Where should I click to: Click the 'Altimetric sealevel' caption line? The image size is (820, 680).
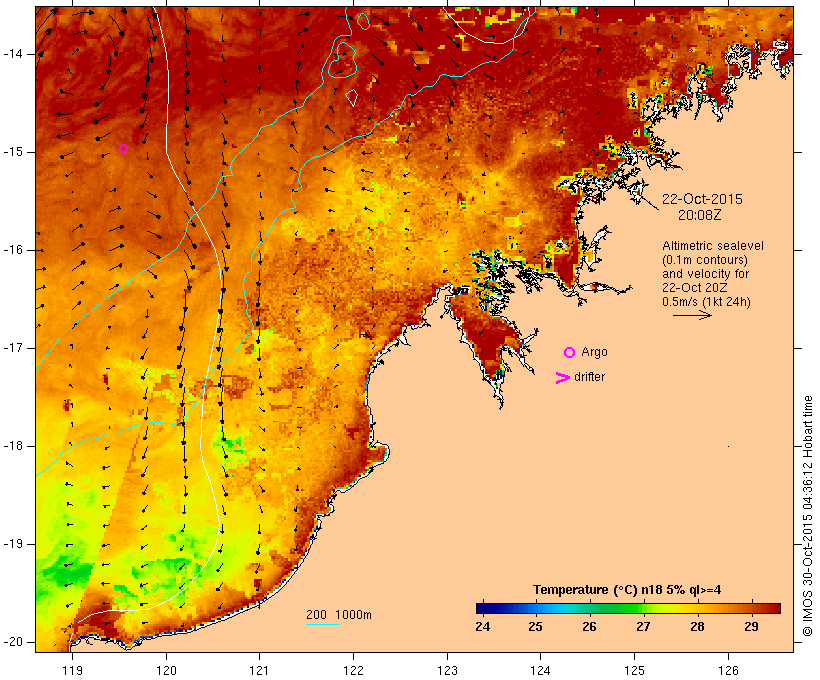click(x=713, y=246)
